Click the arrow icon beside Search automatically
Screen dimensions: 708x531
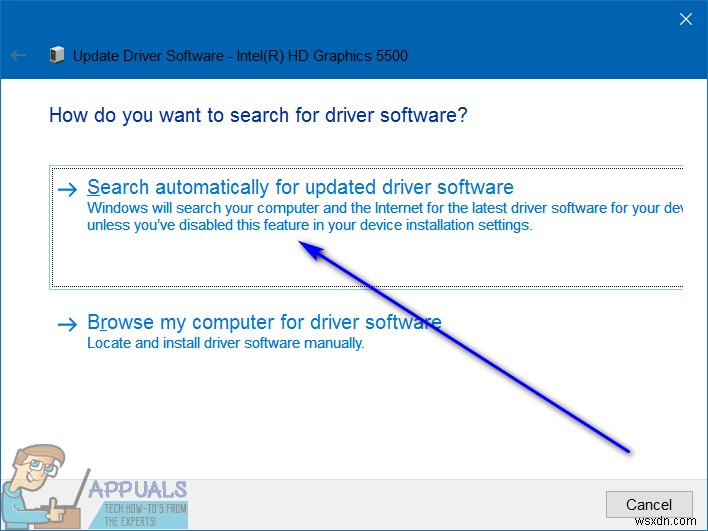tap(68, 189)
